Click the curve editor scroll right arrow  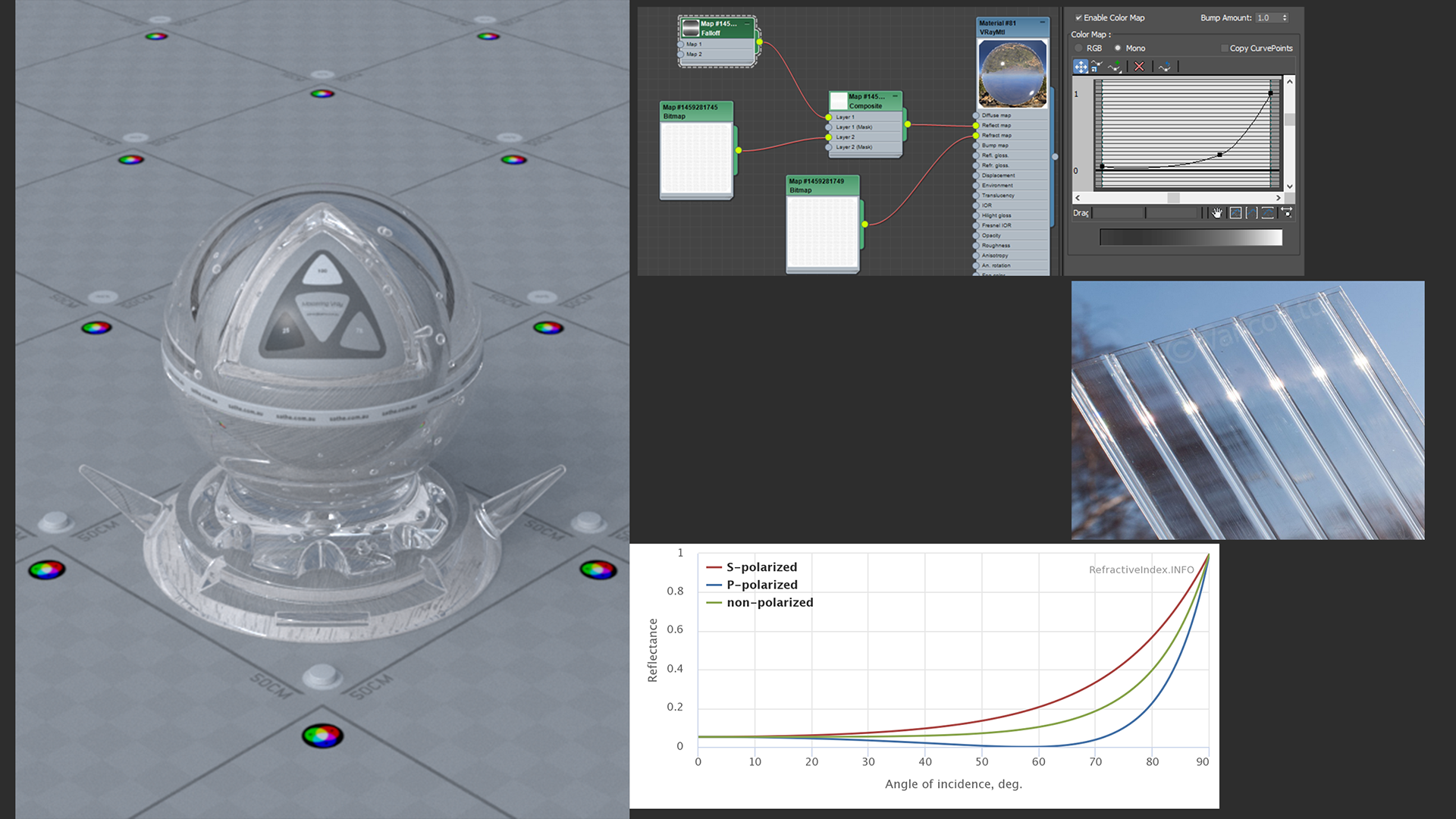point(1279,198)
